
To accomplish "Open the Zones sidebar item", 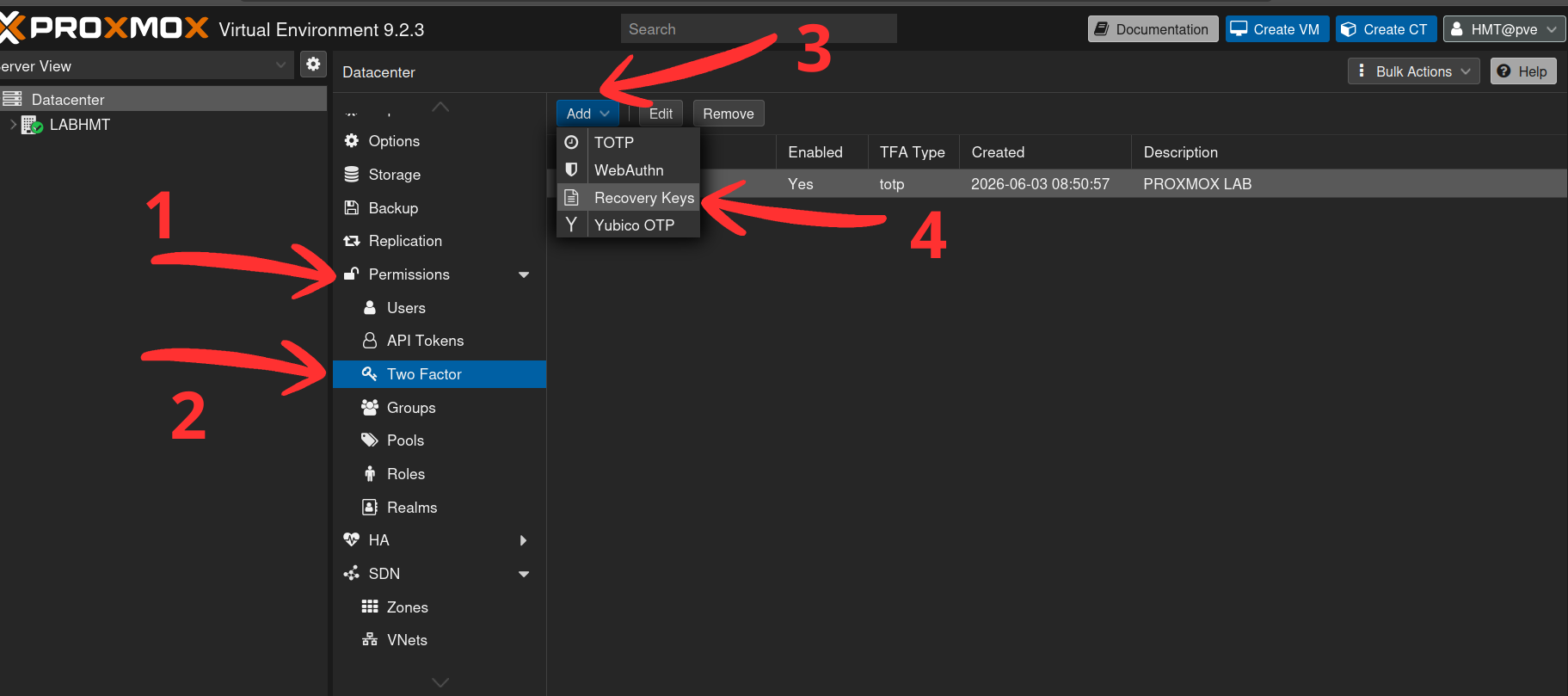I will pyautogui.click(x=440, y=607).
